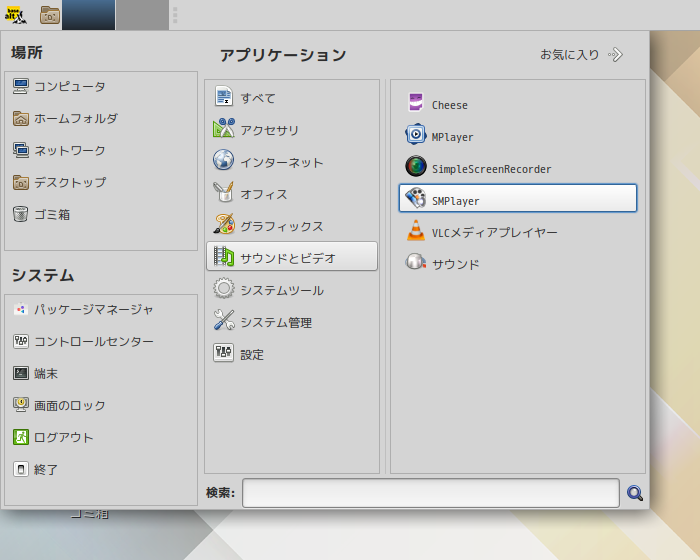The image size is (700, 560).
Task: Select システムツール gear icon
Action: tap(224, 288)
